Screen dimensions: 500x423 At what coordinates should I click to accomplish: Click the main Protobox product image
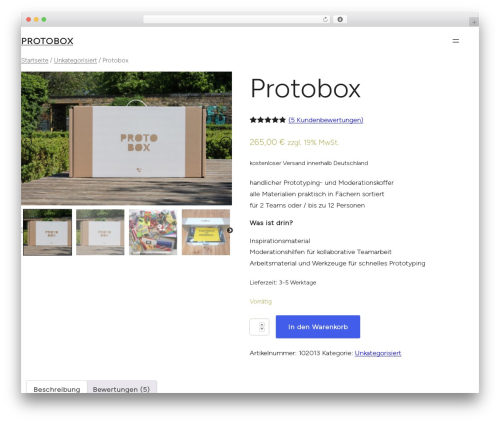tap(126, 138)
